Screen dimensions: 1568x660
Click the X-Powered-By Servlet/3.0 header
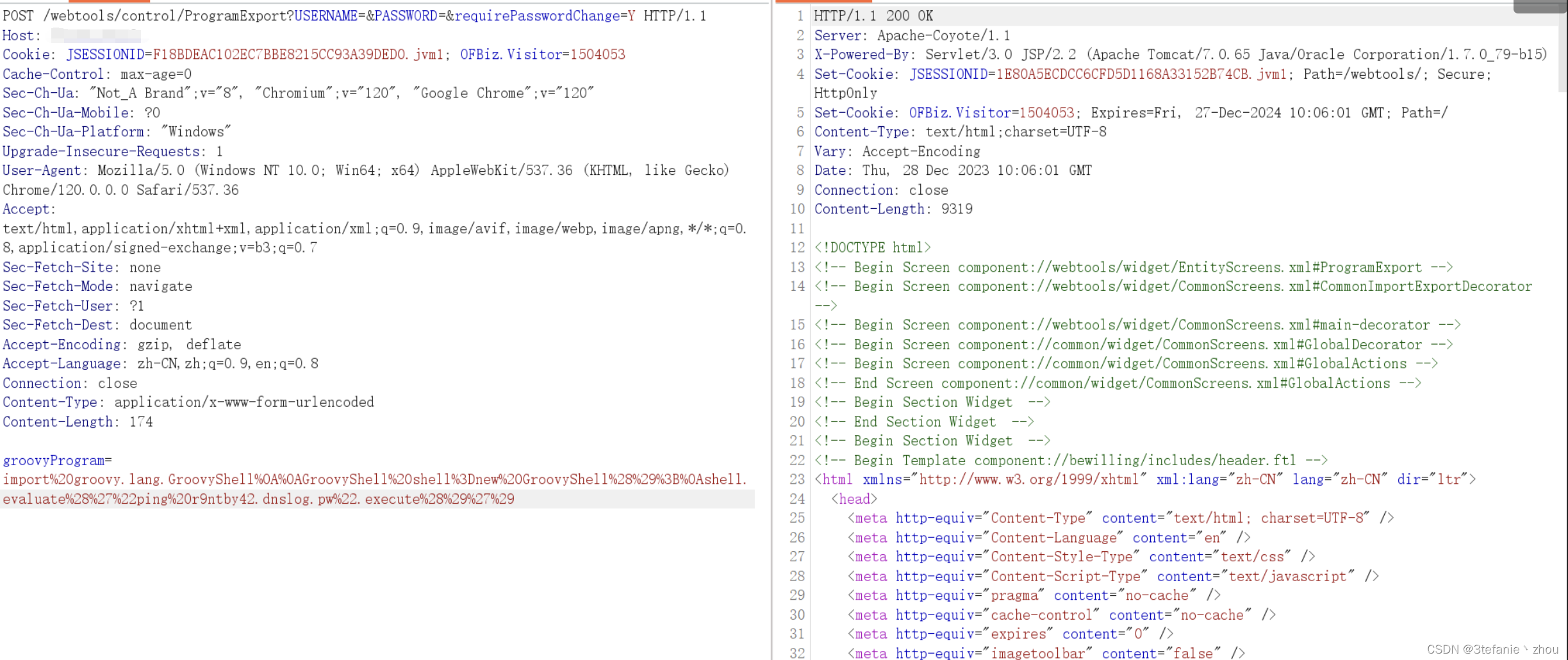1180,54
